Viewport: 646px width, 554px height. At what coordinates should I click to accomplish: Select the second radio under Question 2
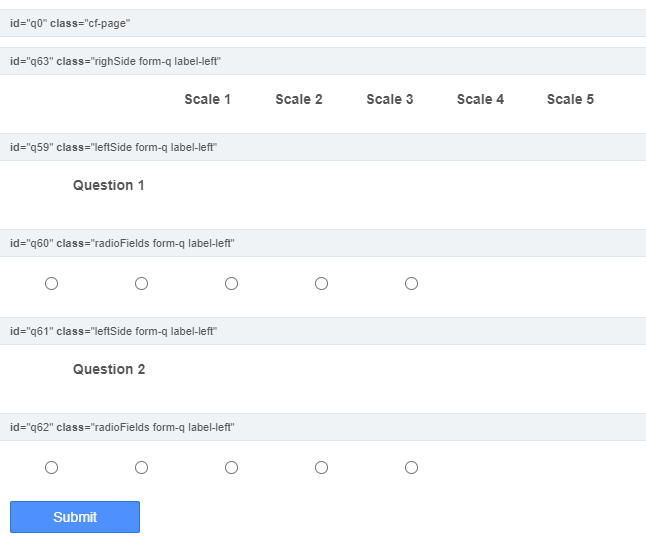141,468
